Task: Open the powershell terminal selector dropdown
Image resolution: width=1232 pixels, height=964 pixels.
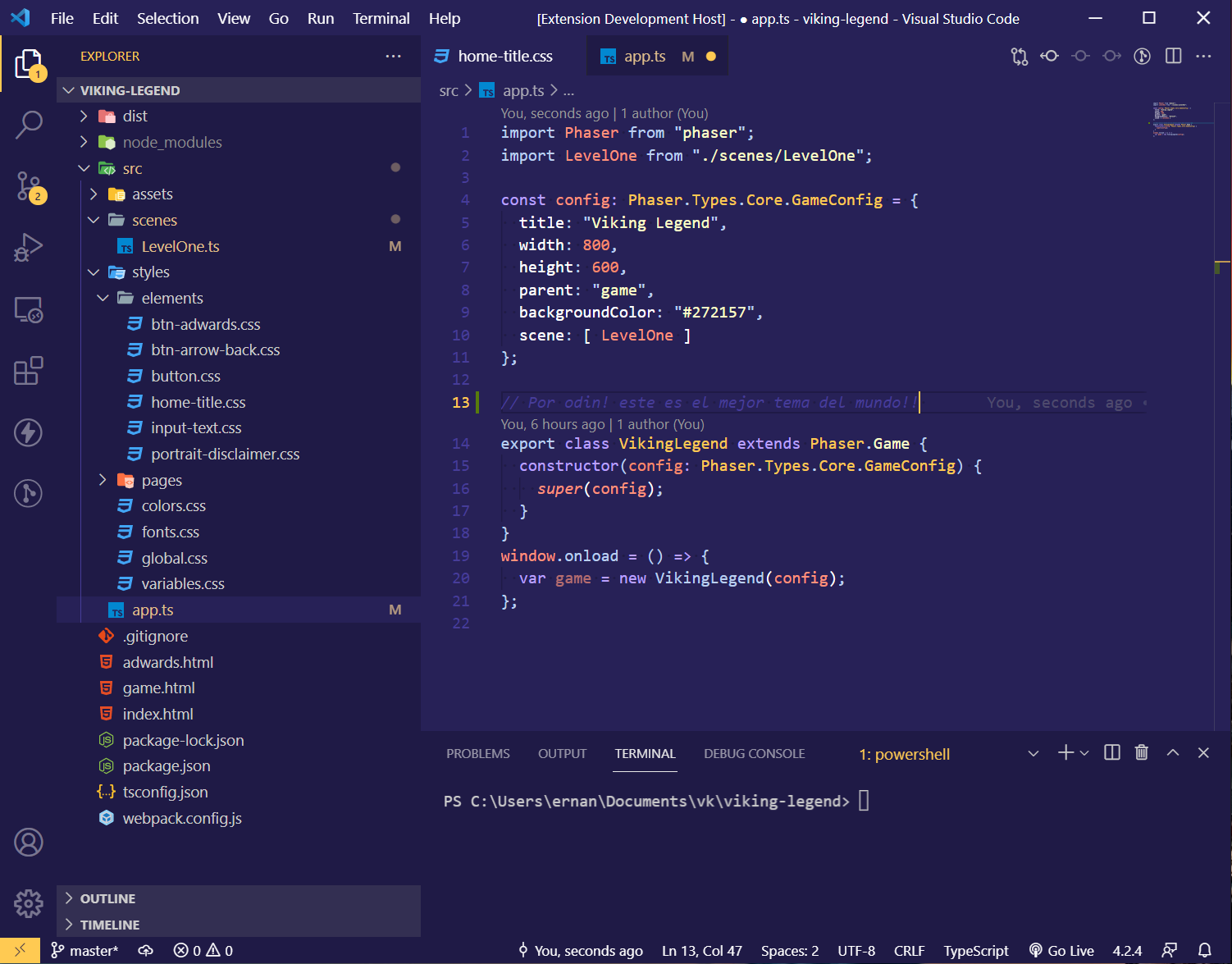Action: pyautogui.click(x=949, y=754)
